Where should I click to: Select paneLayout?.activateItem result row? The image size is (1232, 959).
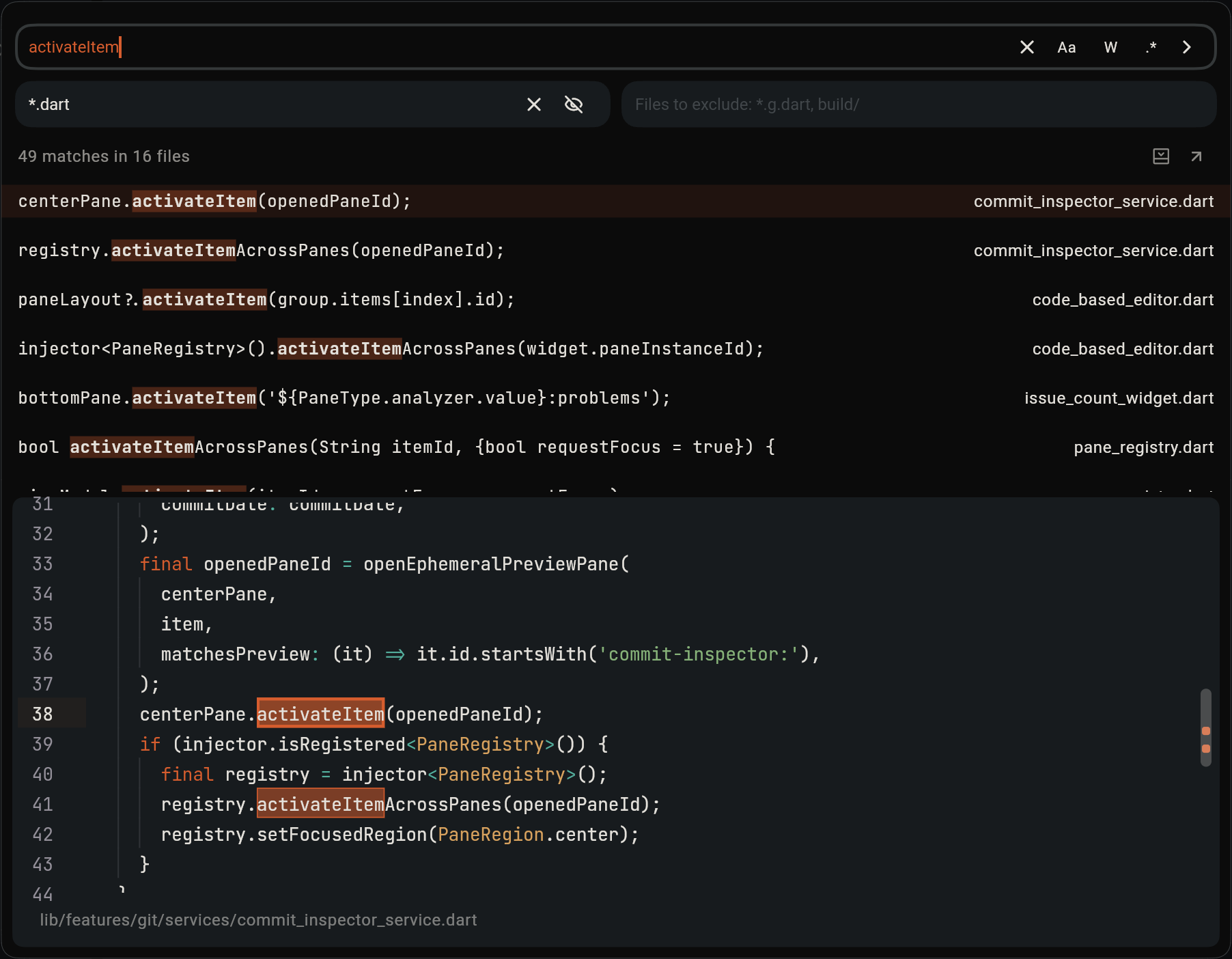616,300
